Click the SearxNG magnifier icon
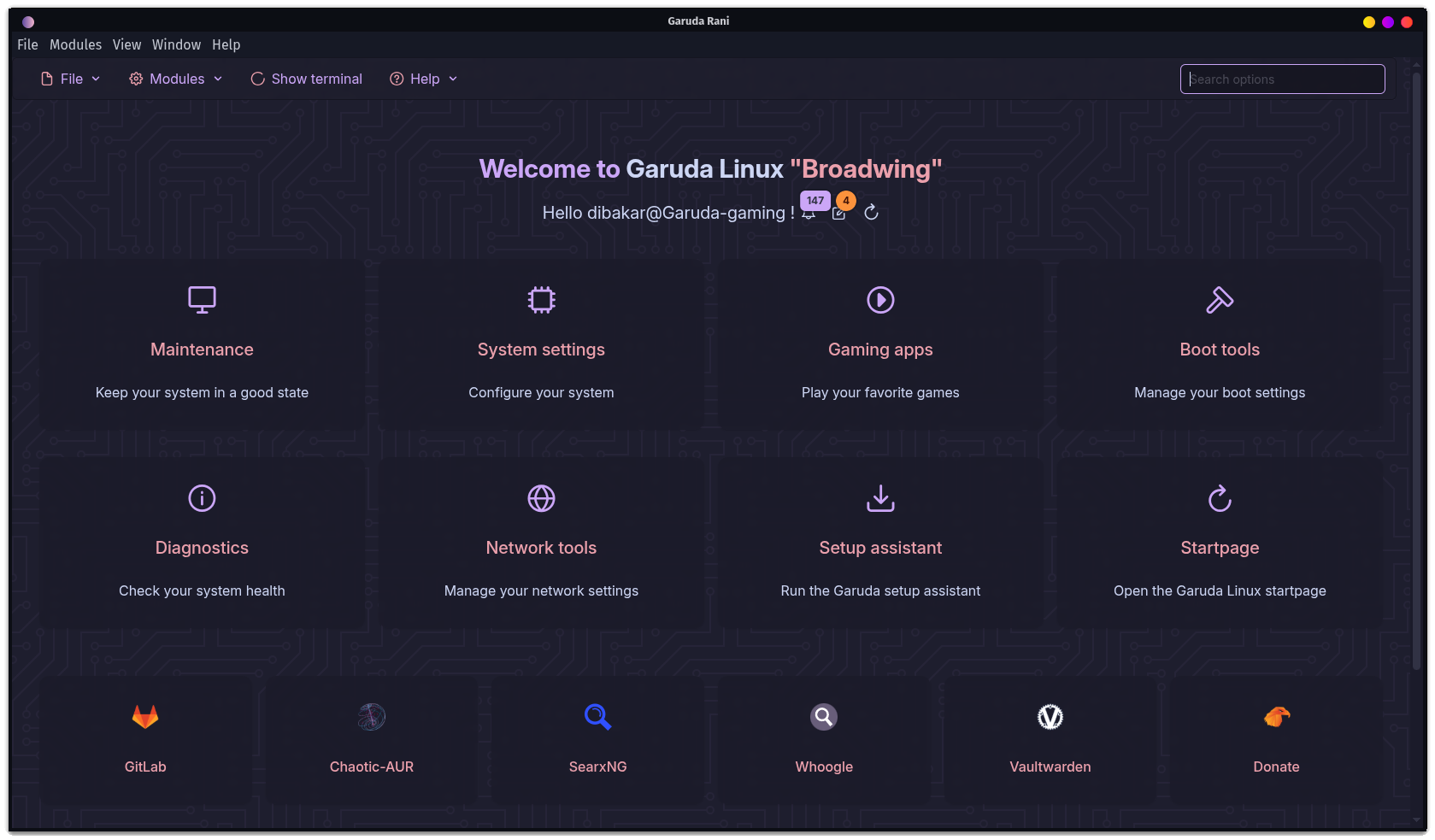The height and width of the screenshot is (840, 1435). (597, 717)
